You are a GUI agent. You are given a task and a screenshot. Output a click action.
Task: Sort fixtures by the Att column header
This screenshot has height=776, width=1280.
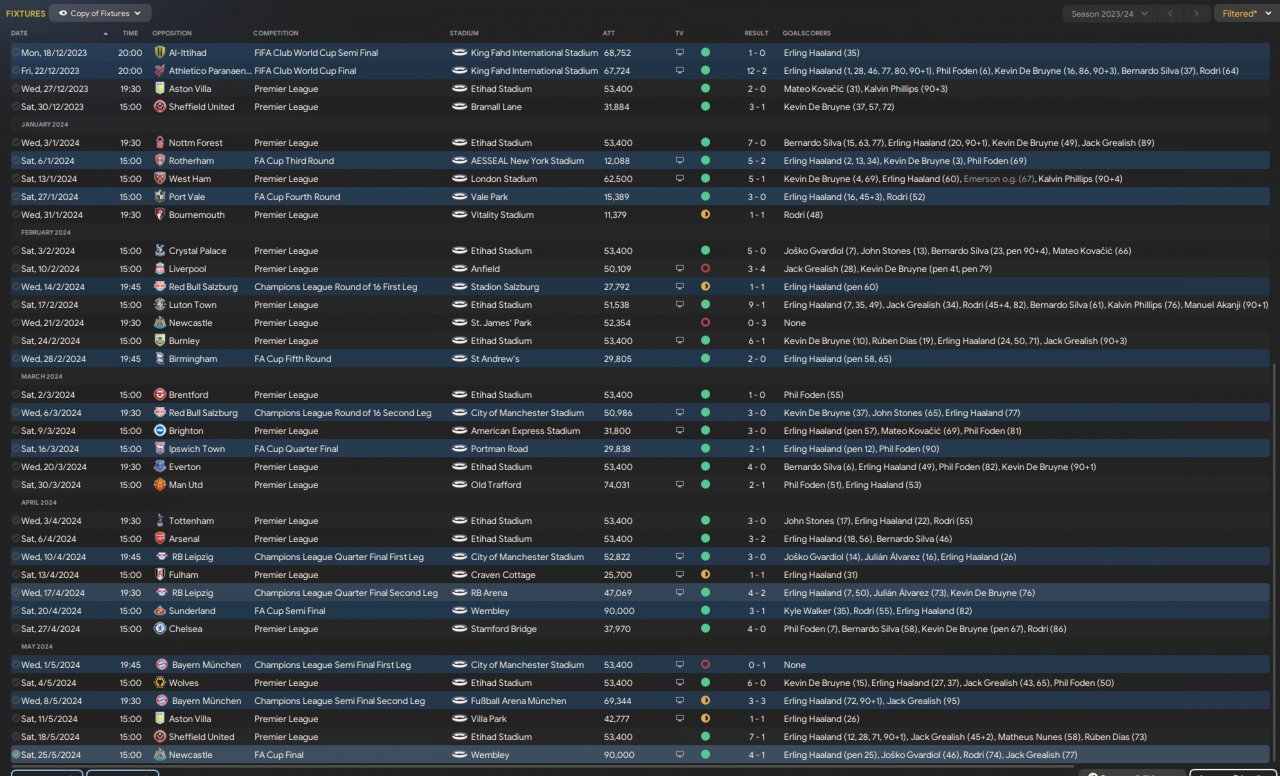point(609,33)
